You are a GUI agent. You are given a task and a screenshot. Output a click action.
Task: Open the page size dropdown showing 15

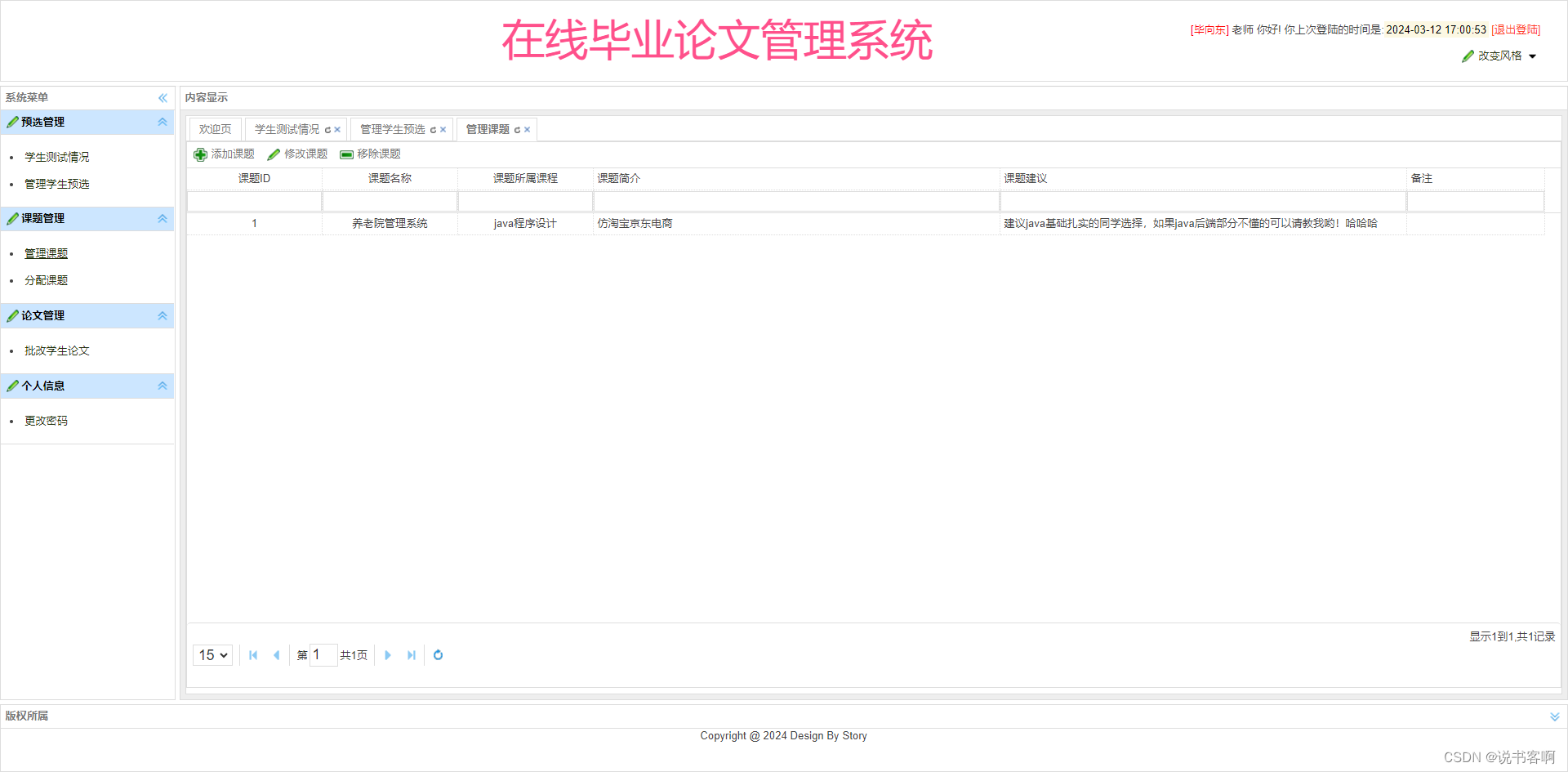213,655
